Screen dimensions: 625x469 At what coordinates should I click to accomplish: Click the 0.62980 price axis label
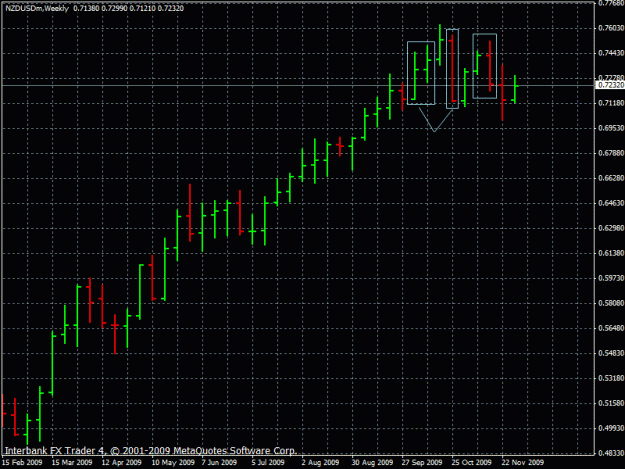pos(611,228)
